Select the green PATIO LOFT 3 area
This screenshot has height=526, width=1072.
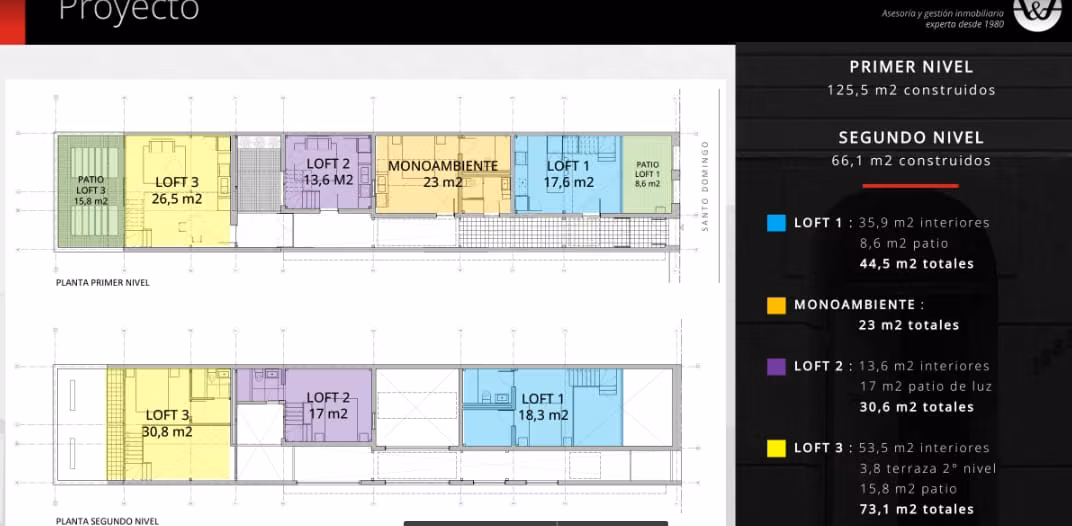pyautogui.click(x=90, y=191)
